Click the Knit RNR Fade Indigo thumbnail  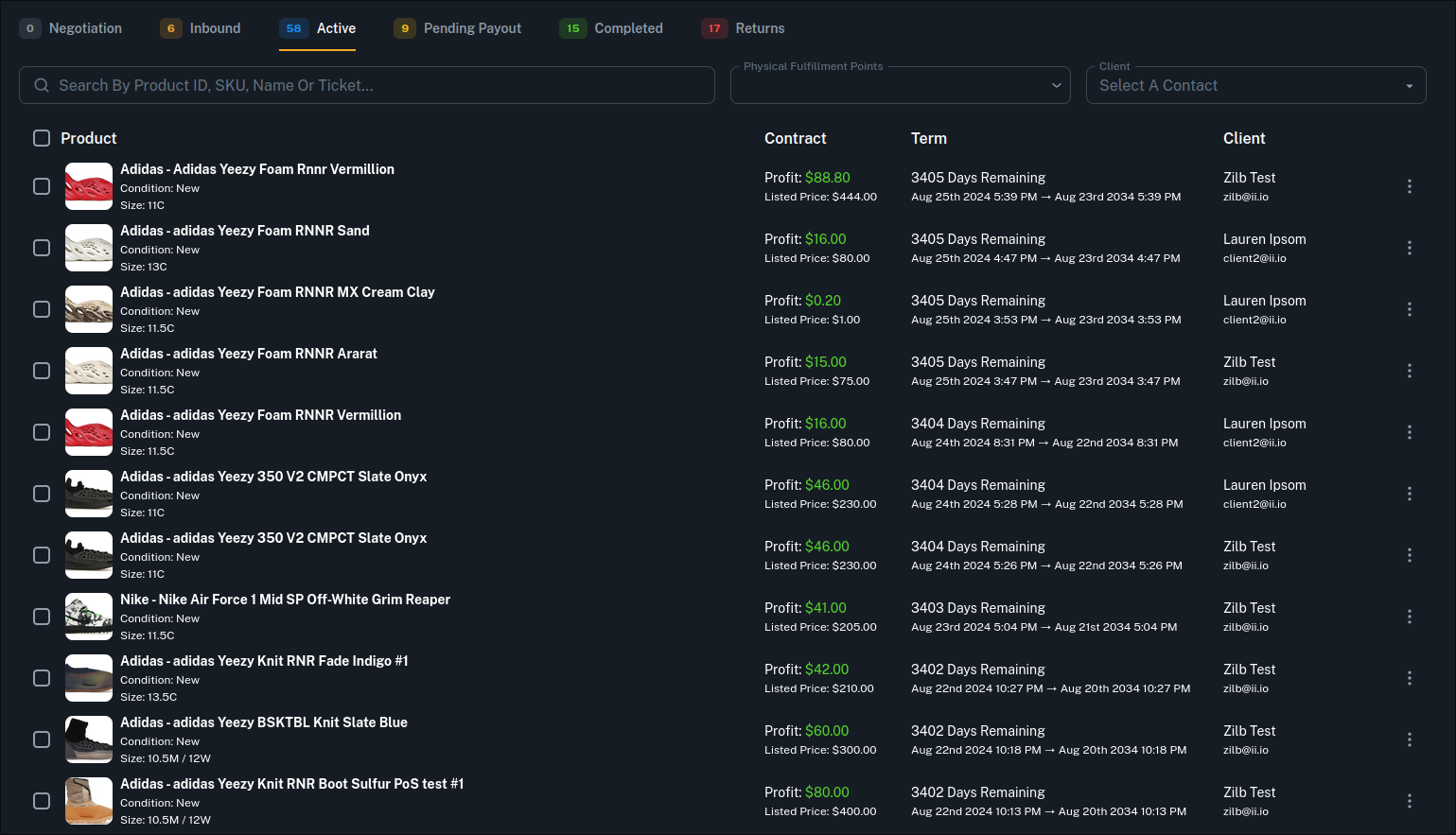click(89, 678)
